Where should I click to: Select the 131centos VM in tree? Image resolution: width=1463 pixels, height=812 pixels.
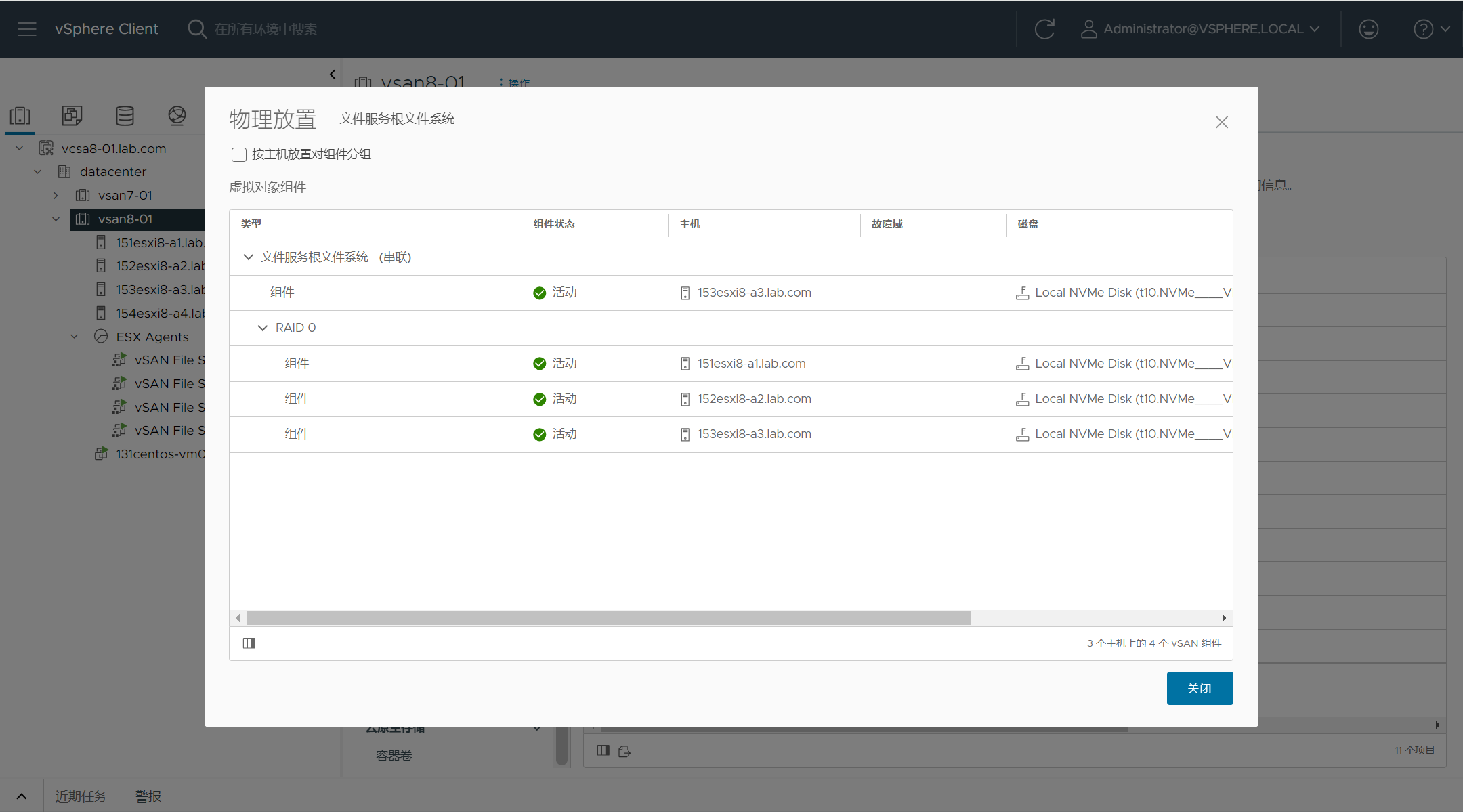click(160, 454)
